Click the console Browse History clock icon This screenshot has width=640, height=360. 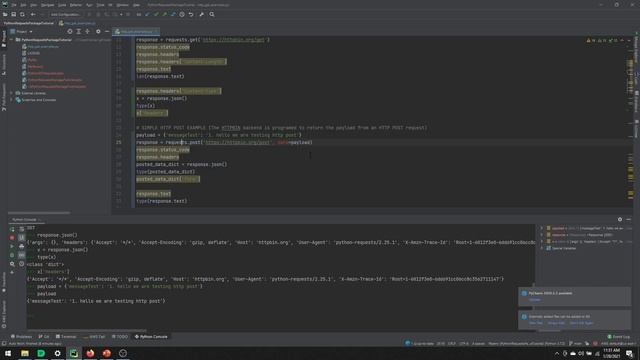click(22, 264)
